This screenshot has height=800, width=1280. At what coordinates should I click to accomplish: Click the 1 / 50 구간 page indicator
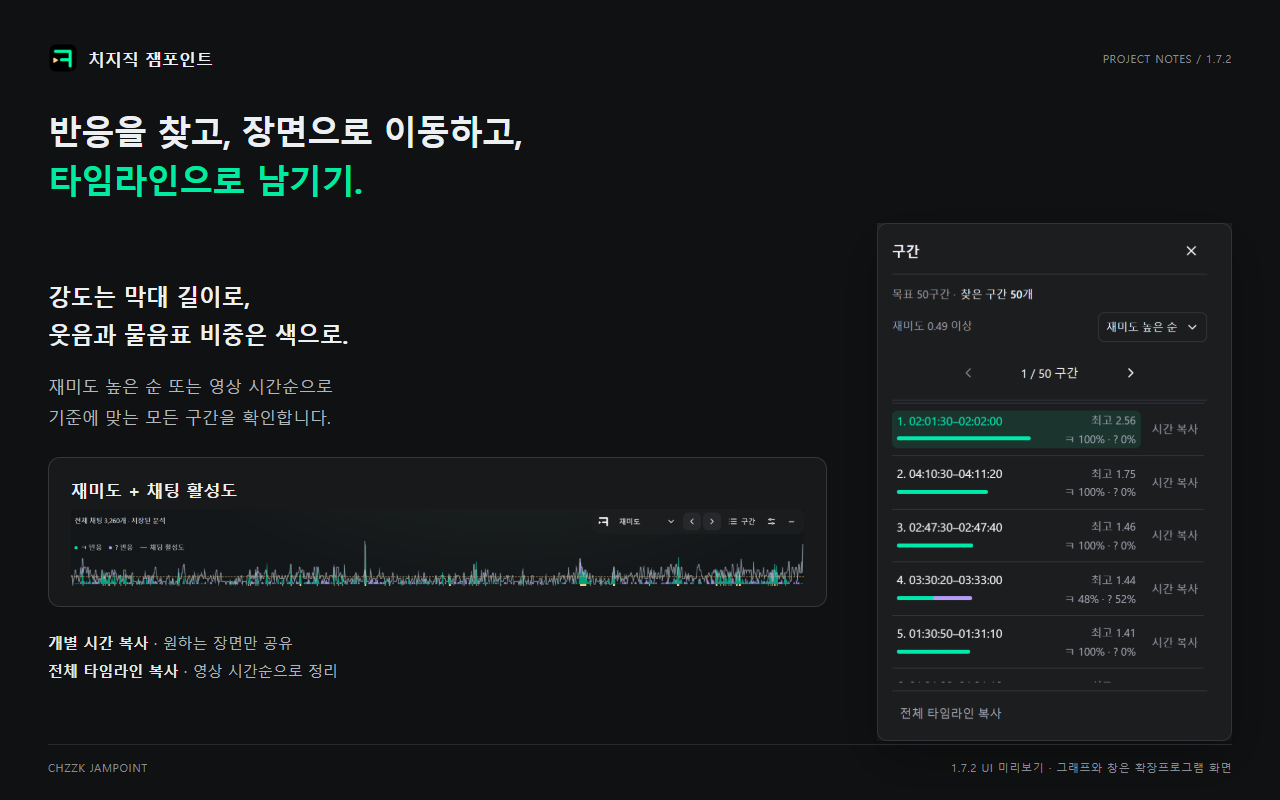[1049, 373]
